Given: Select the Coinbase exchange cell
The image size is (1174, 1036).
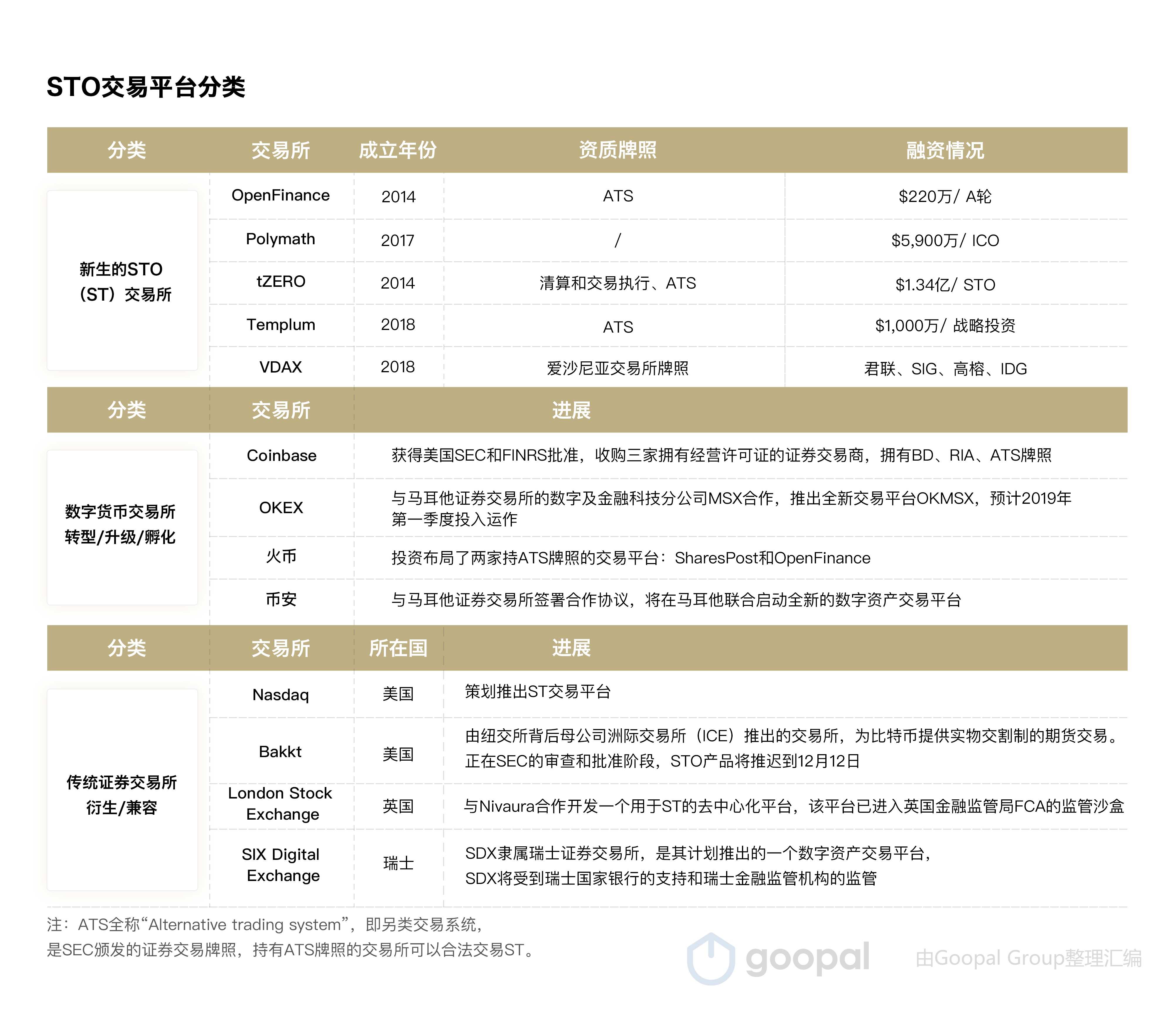Looking at the screenshot, I should coord(281,456).
